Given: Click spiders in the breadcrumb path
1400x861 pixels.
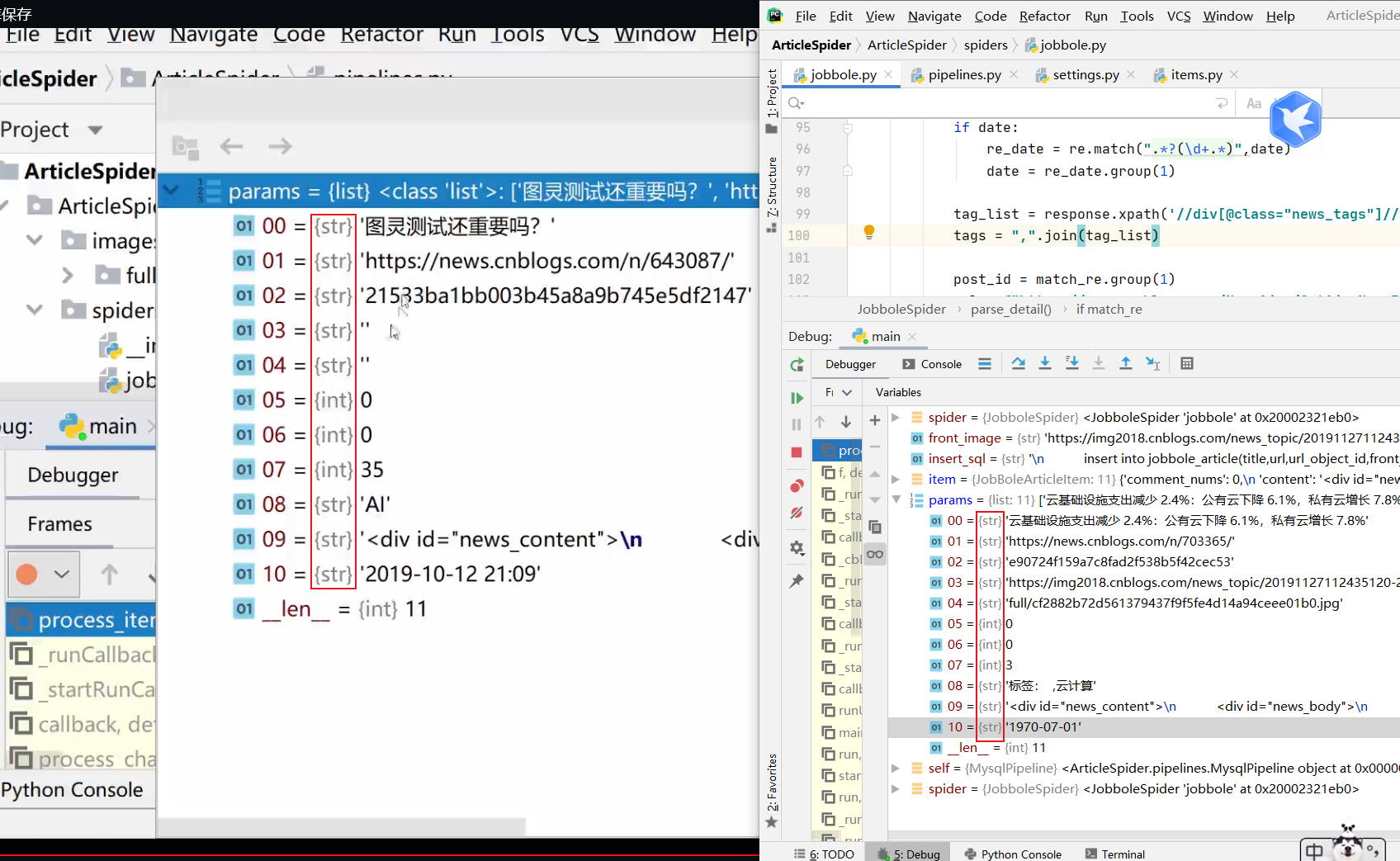Looking at the screenshot, I should click(x=986, y=45).
